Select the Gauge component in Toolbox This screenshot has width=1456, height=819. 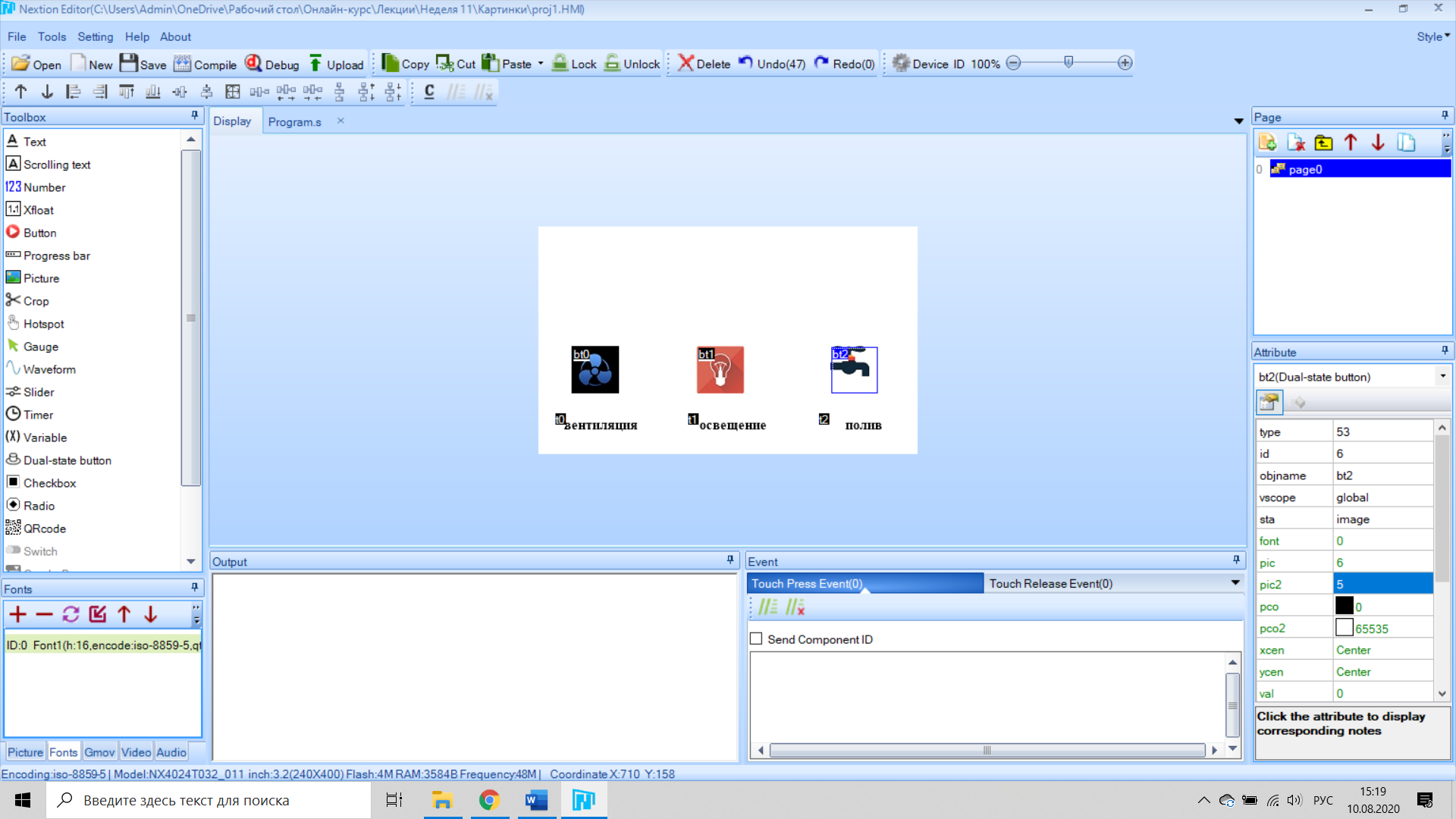pos(40,347)
